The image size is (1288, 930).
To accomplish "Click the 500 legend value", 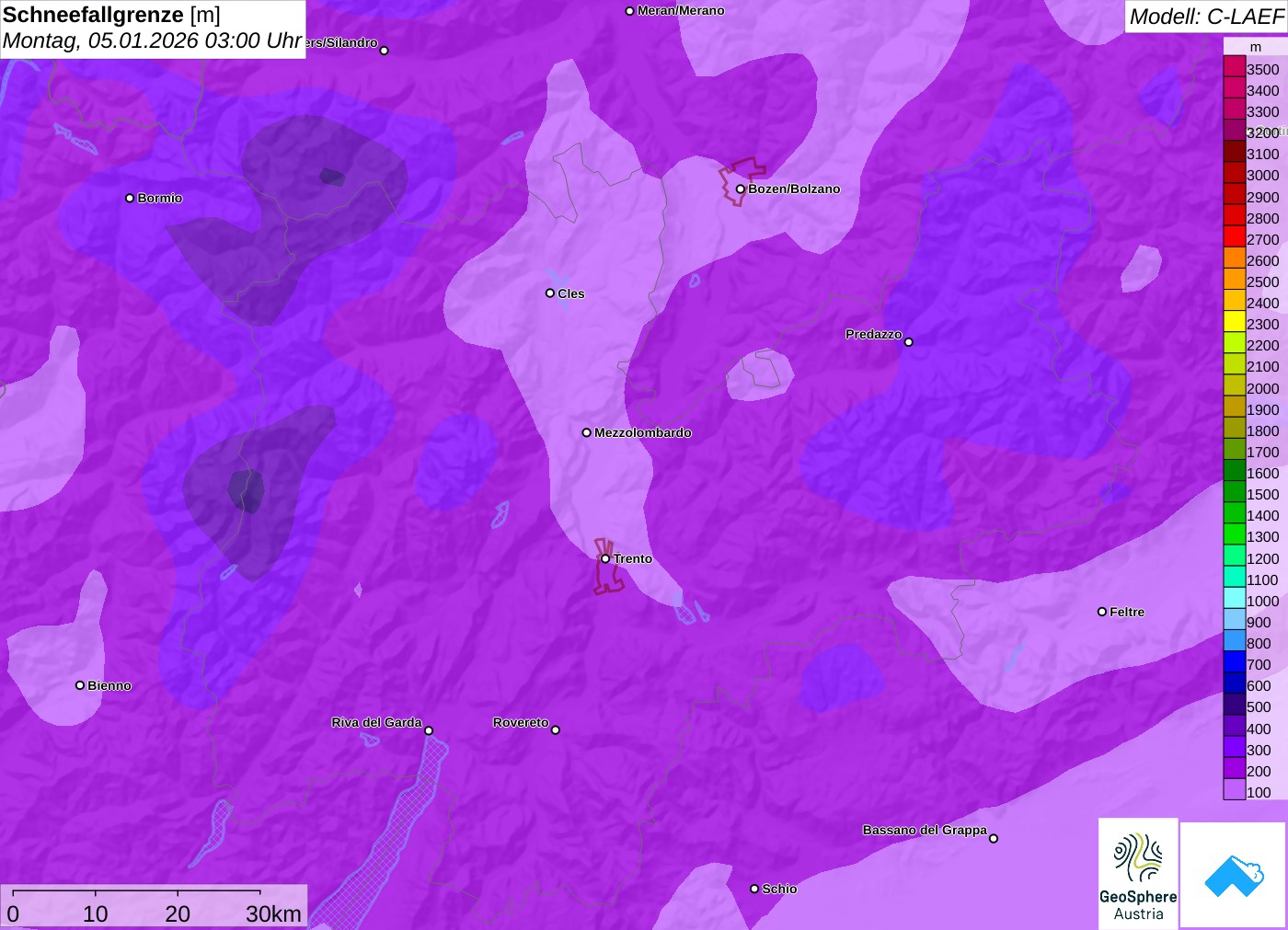I will point(1259,706).
